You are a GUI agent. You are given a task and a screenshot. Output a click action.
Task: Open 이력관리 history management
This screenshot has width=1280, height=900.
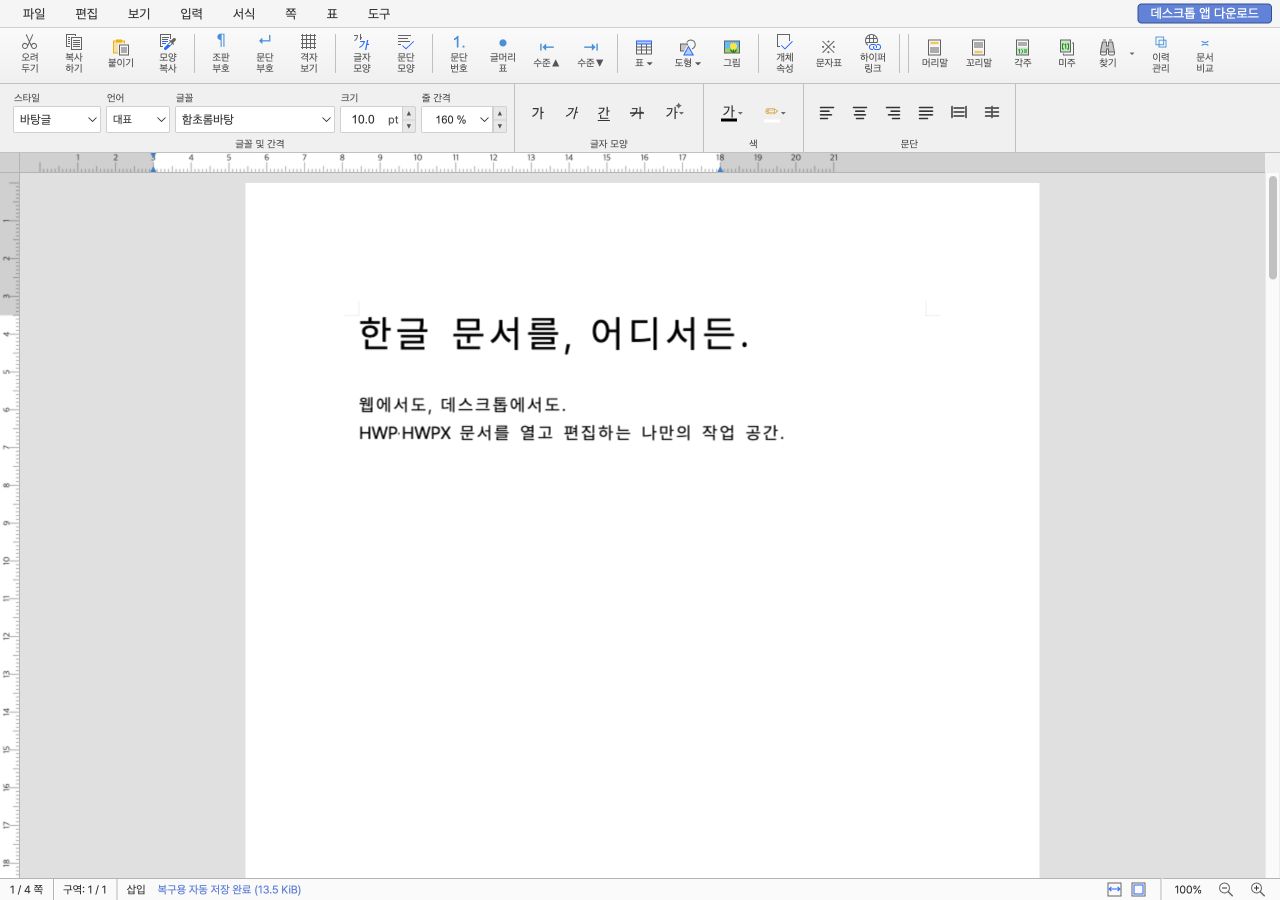pos(1160,53)
